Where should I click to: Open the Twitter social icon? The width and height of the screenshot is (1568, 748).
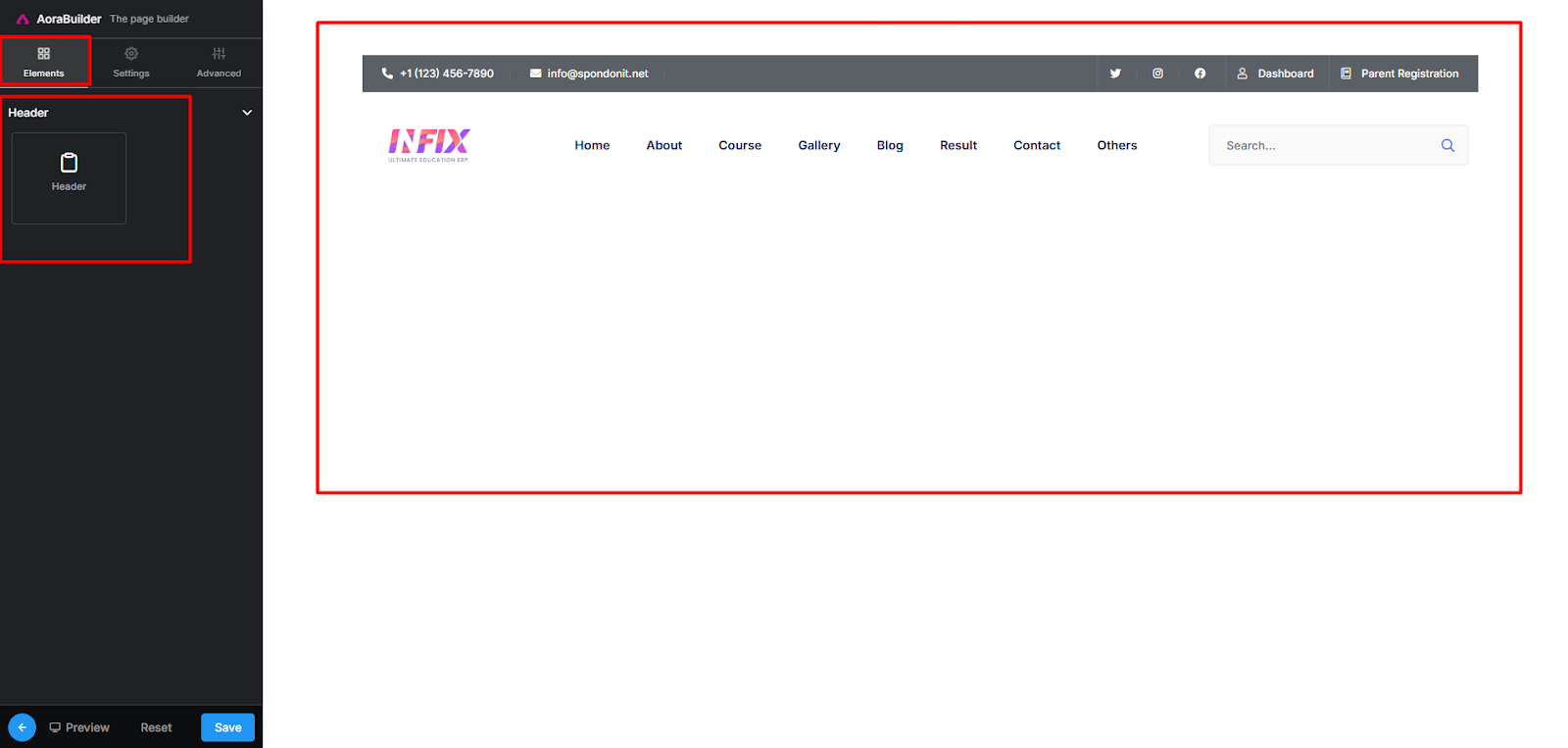[1115, 74]
